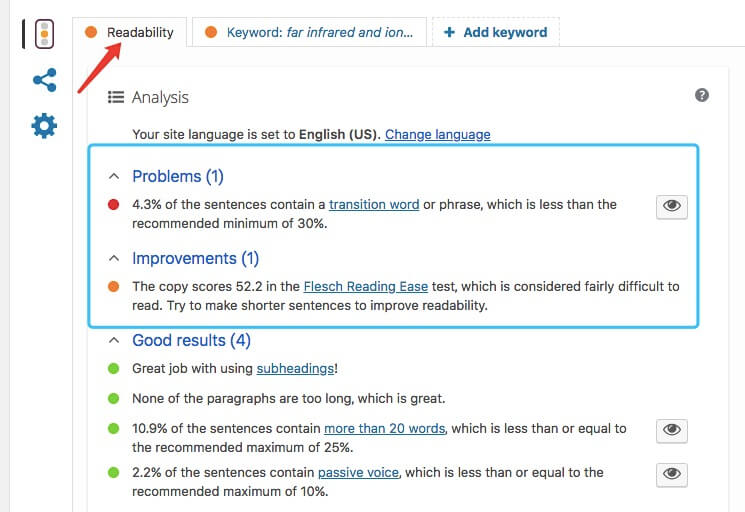This screenshot has height=512, width=745.
Task: Click the help question mark icon
Action: (701, 95)
